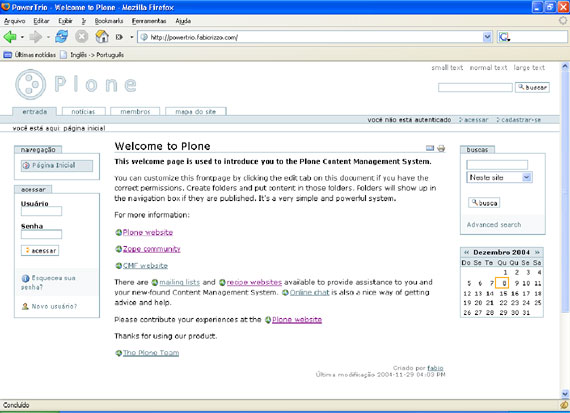Open the mailing lists link
The height and width of the screenshot is (413, 570).
tap(180, 282)
